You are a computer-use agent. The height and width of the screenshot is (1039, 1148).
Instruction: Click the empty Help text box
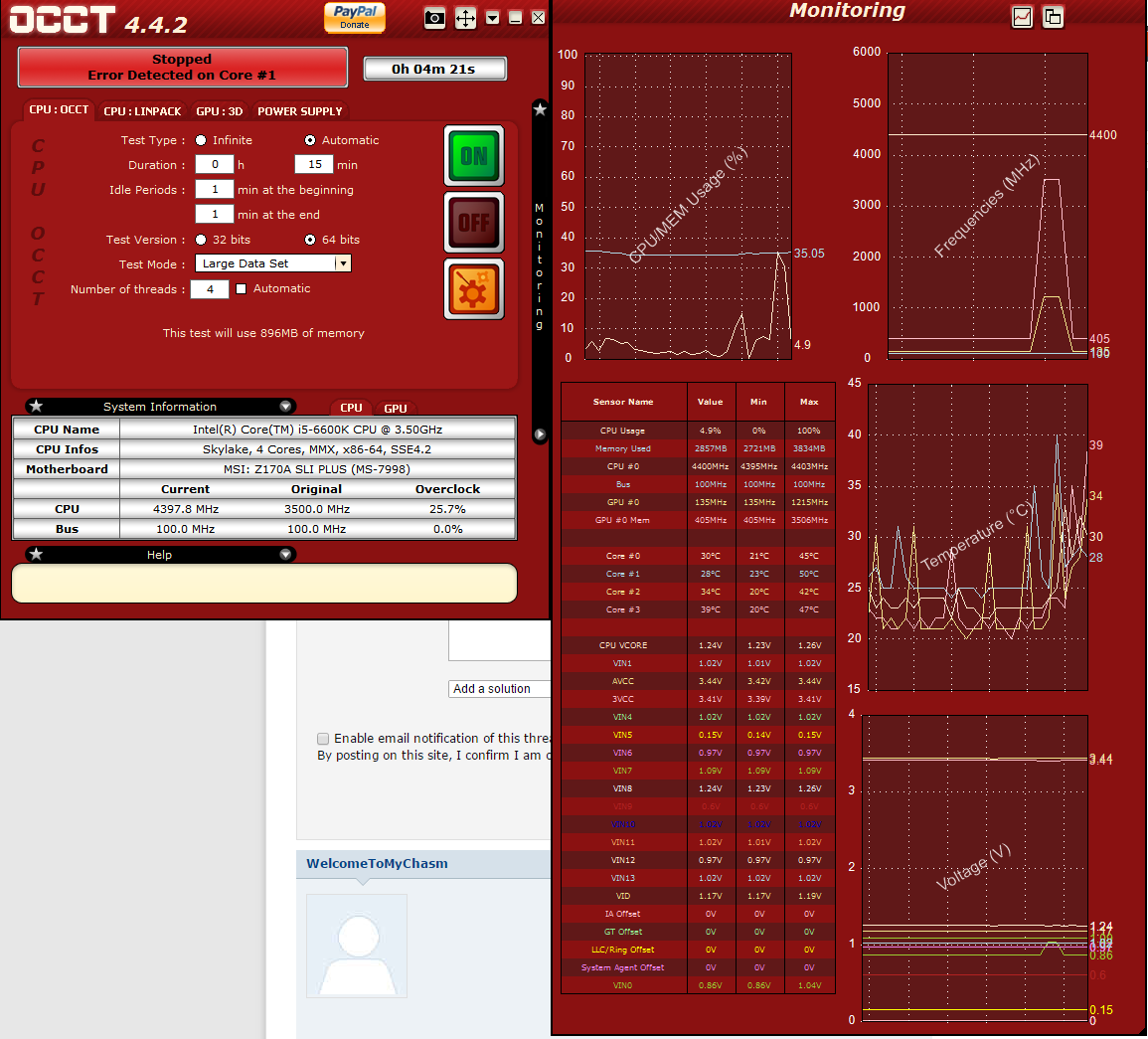(x=264, y=583)
